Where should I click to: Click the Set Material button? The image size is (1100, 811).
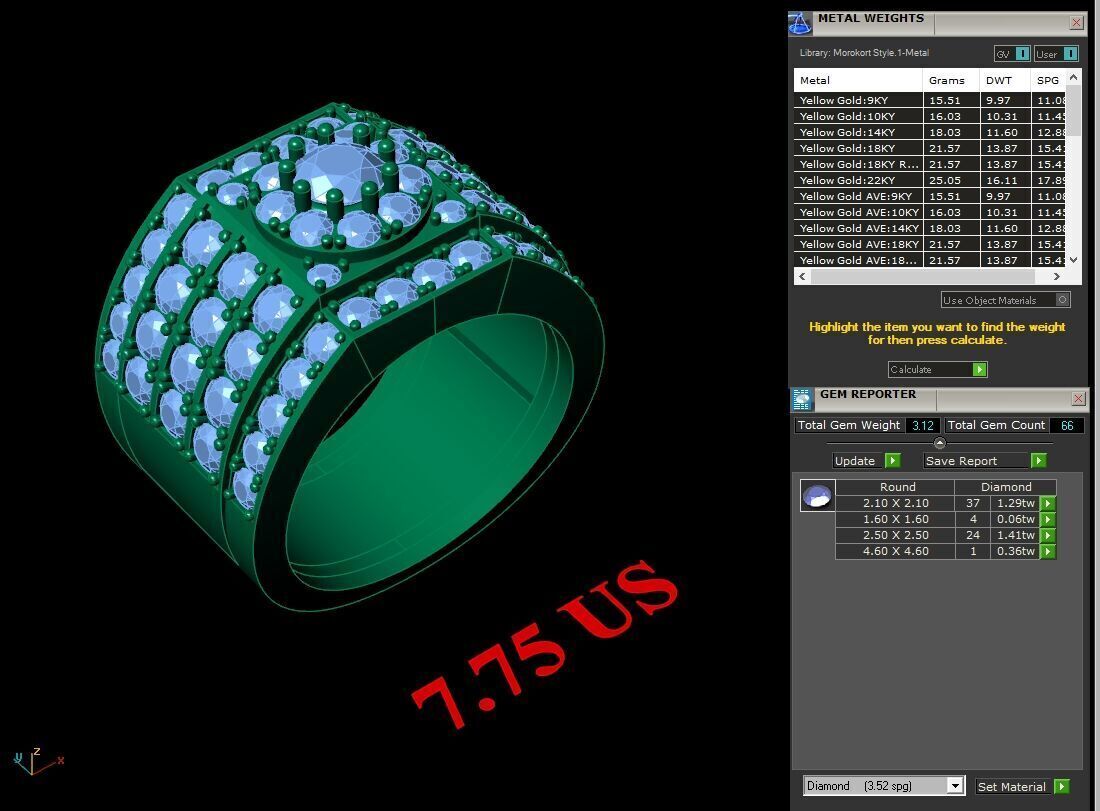[1023, 786]
